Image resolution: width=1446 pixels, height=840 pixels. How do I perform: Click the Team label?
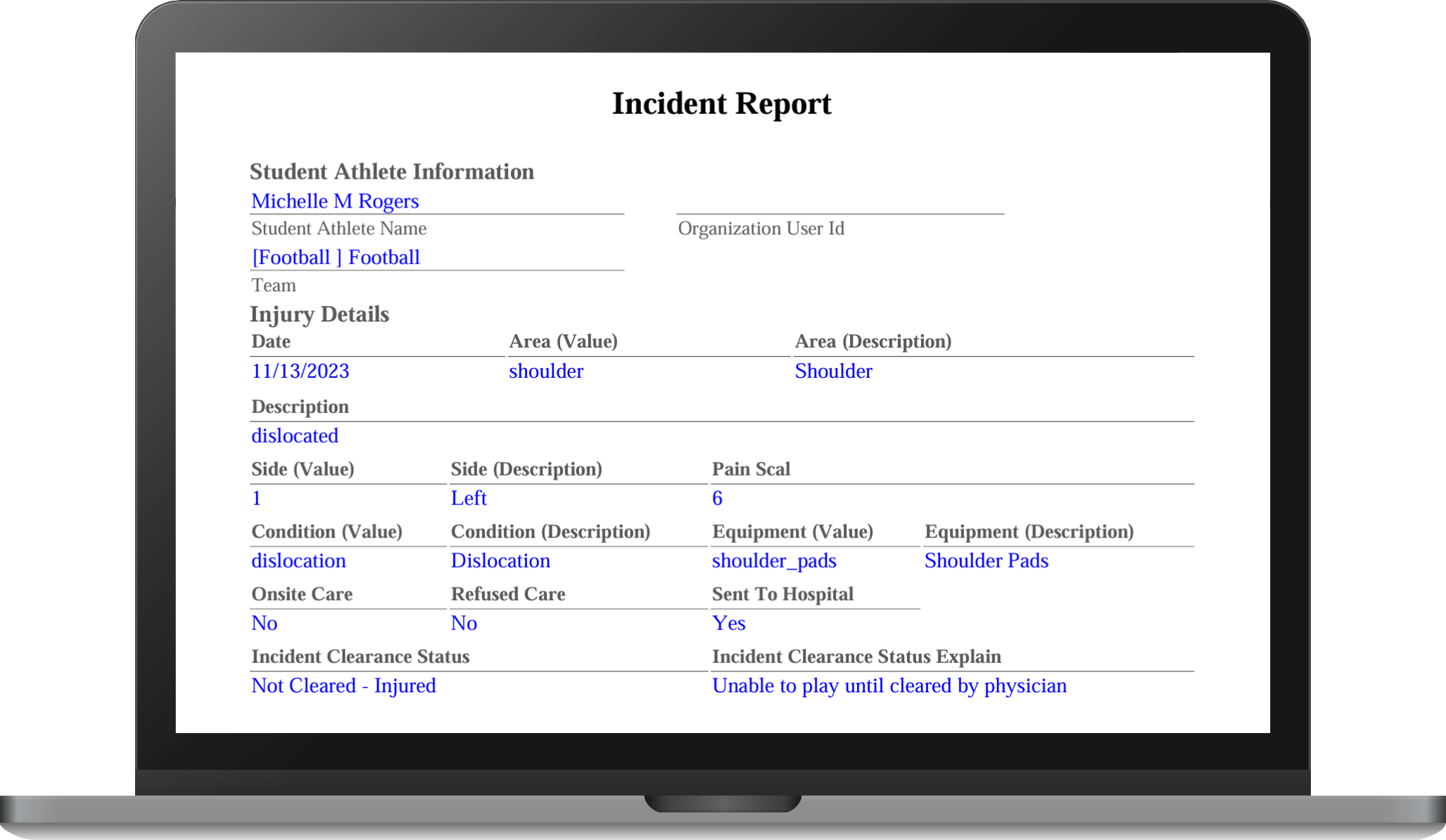[274, 285]
